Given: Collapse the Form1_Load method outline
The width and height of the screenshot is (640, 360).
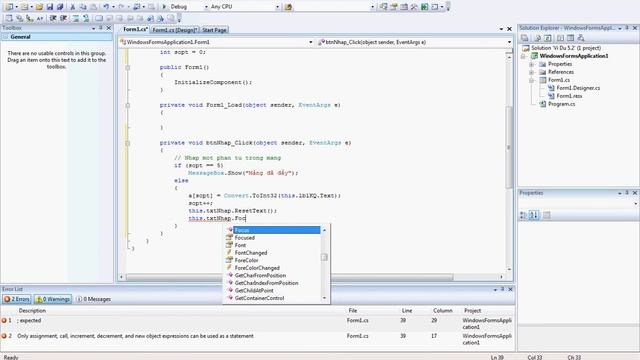Looking at the screenshot, I should (128, 105).
